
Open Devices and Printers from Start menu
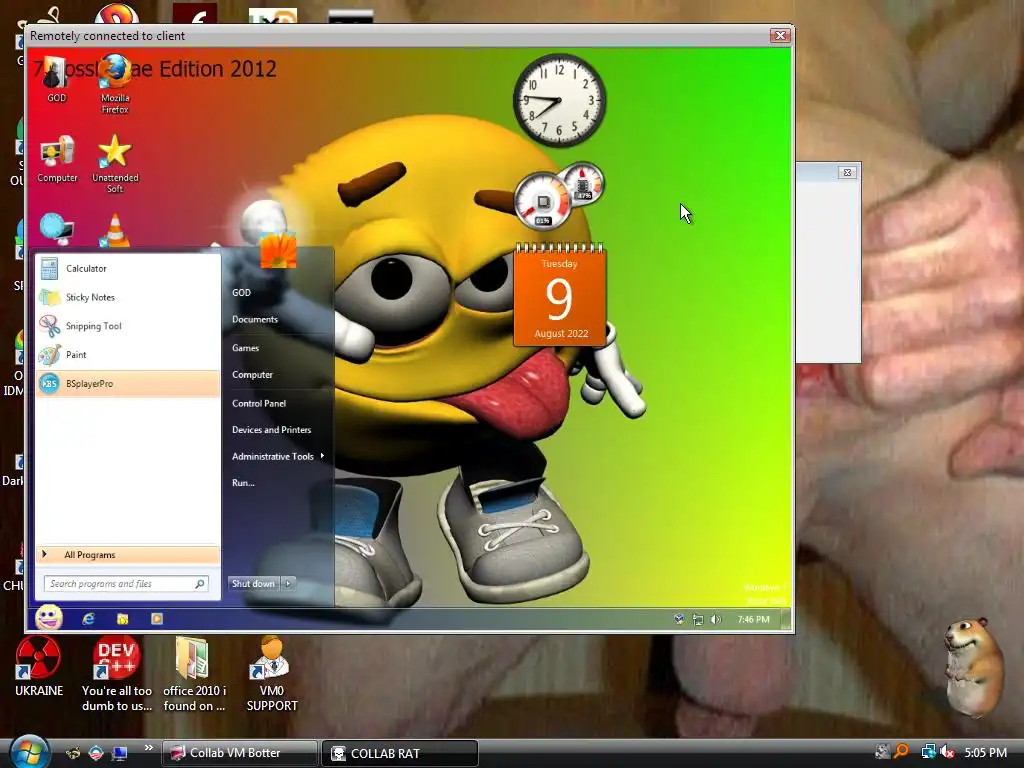271,430
